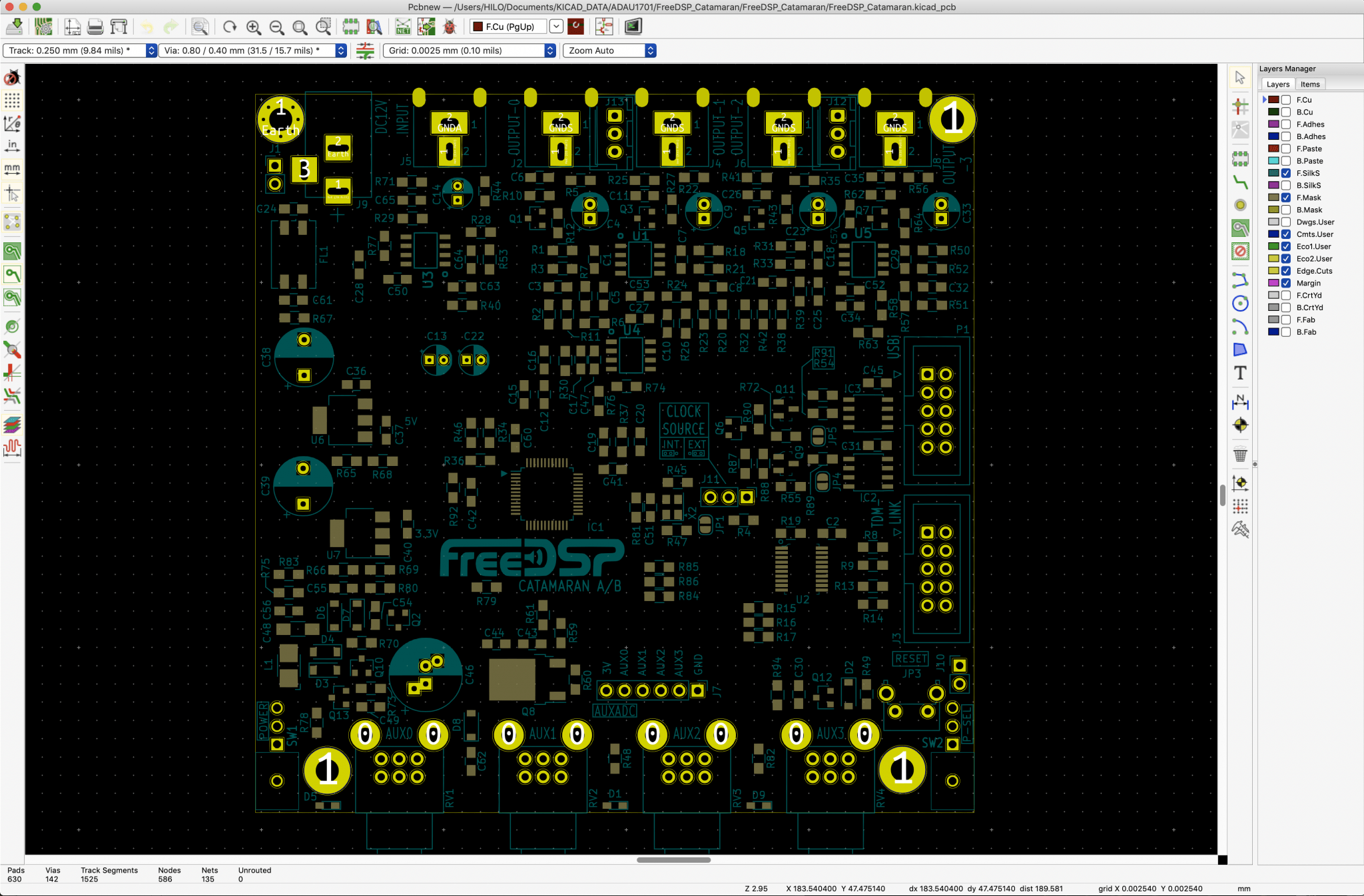Toggle high contrast display mode icon
The height and width of the screenshot is (896, 1364).
[12, 425]
